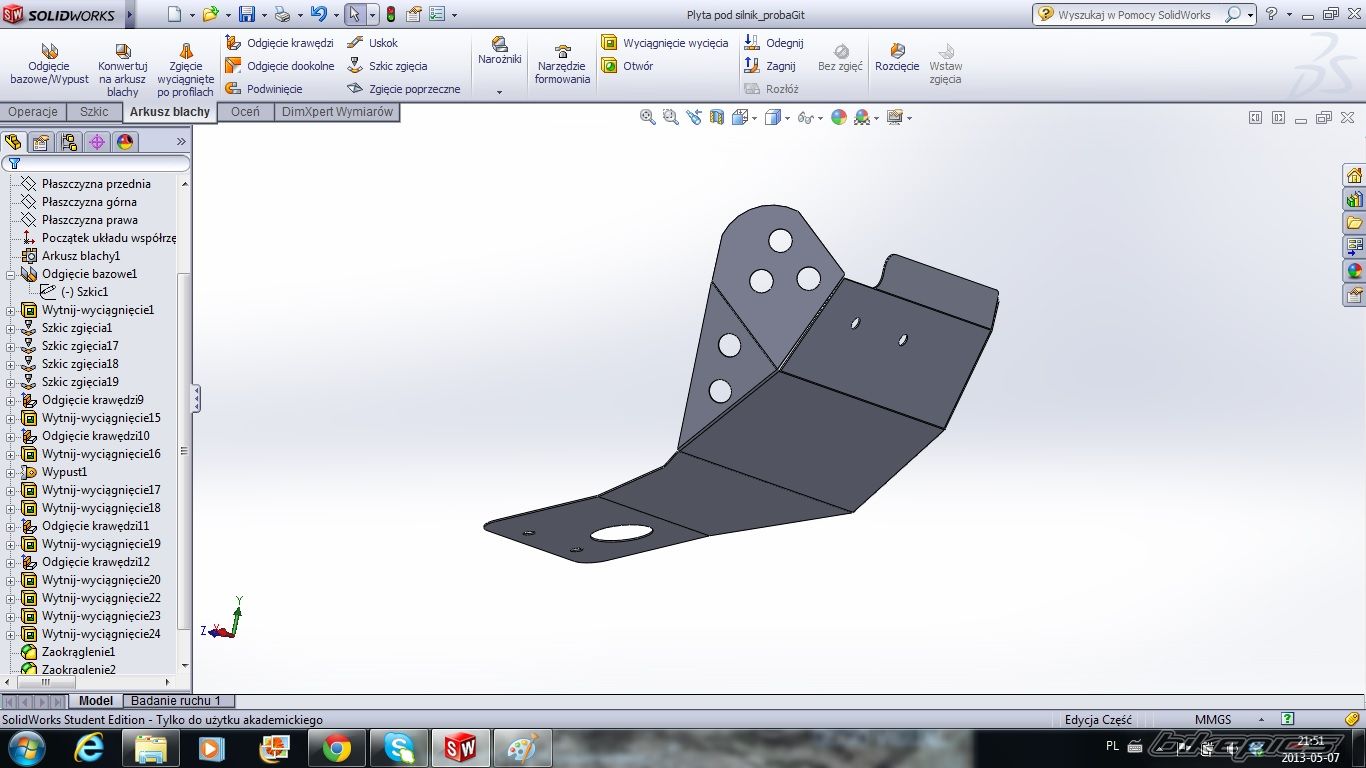The image size is (1366, 768).
Task: Expand the Wytnij-wyciągnięcie1 tree node
Action: tap(11, 310)
